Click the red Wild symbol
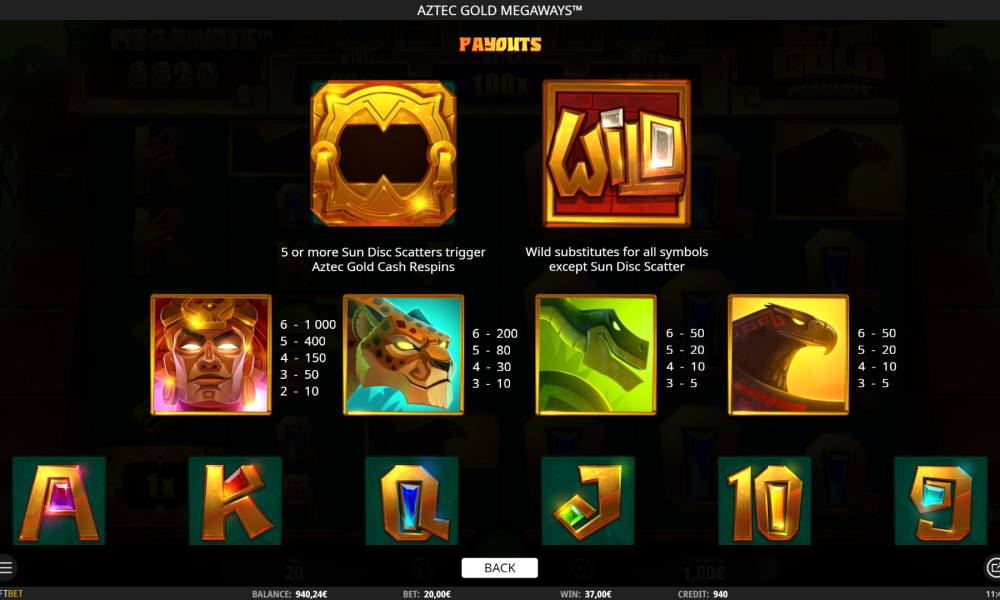 pyautogui.click(x=617, y=153)
